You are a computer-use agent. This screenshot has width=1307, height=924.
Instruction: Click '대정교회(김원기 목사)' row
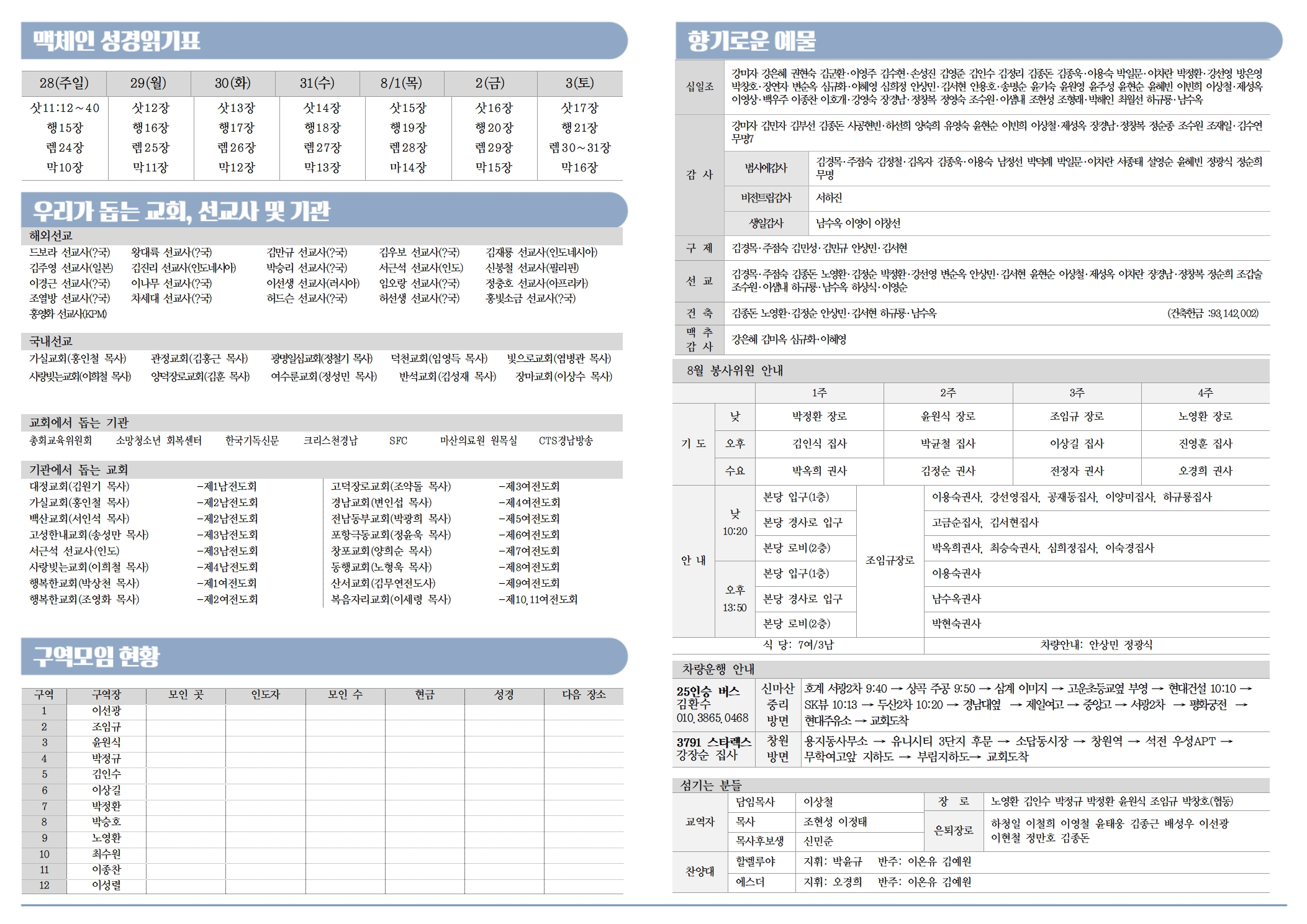pos(79,487)
